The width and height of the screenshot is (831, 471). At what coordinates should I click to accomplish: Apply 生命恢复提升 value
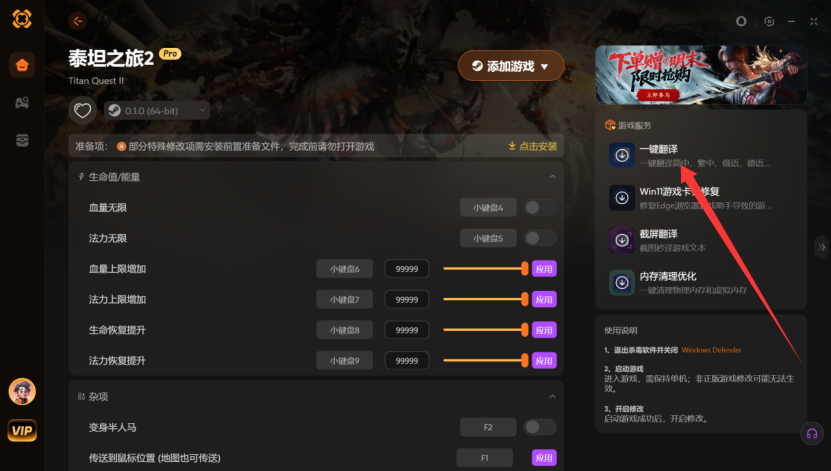tap(544, 331)
